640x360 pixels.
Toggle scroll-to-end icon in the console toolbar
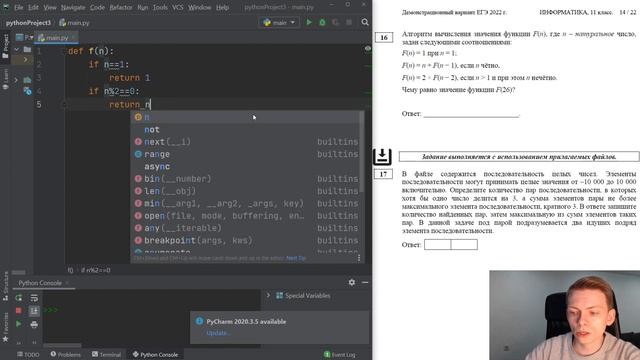pyautogui.click(x=34, y=311)
